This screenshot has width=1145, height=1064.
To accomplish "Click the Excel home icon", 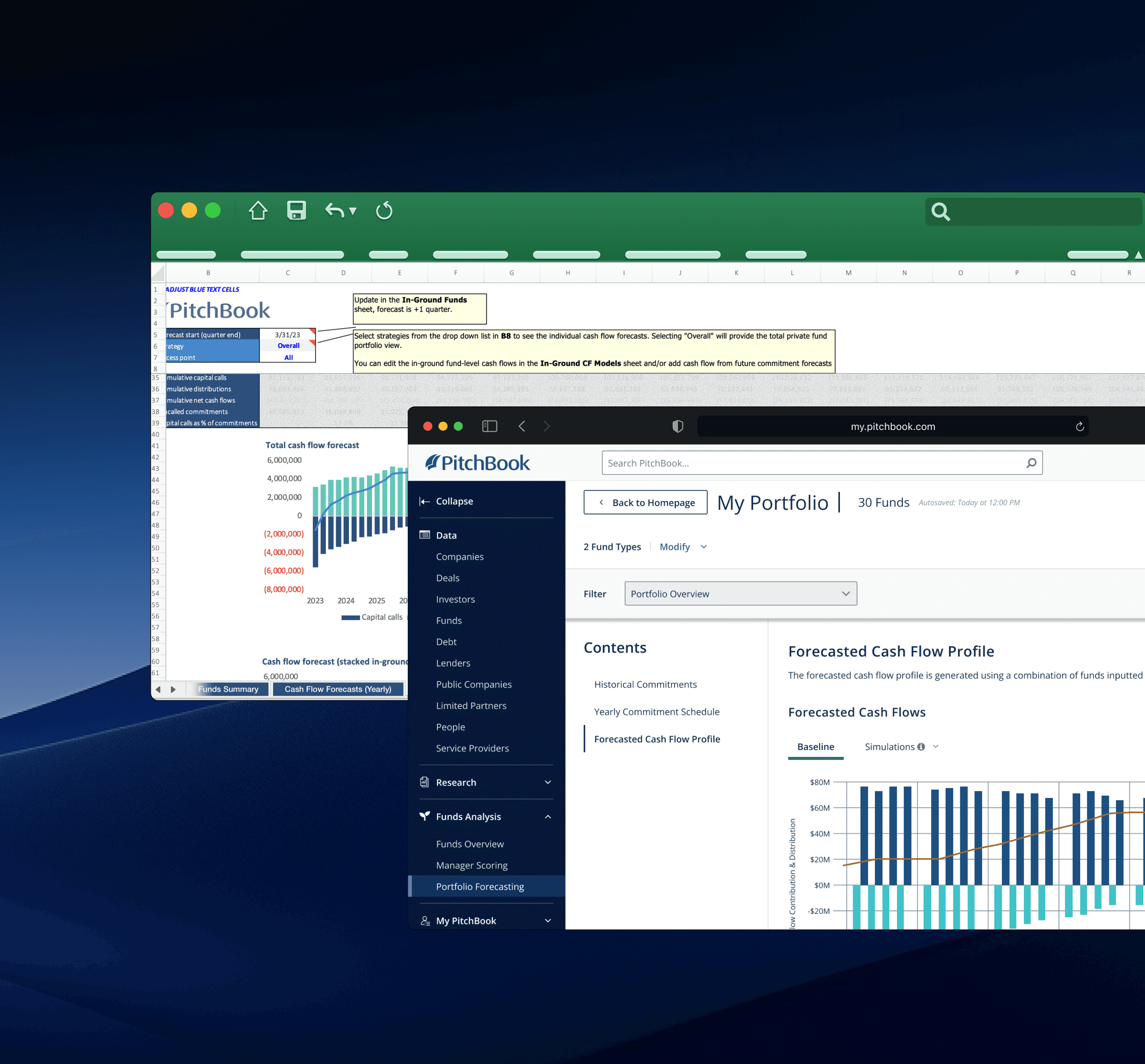I will pos(258,211).
